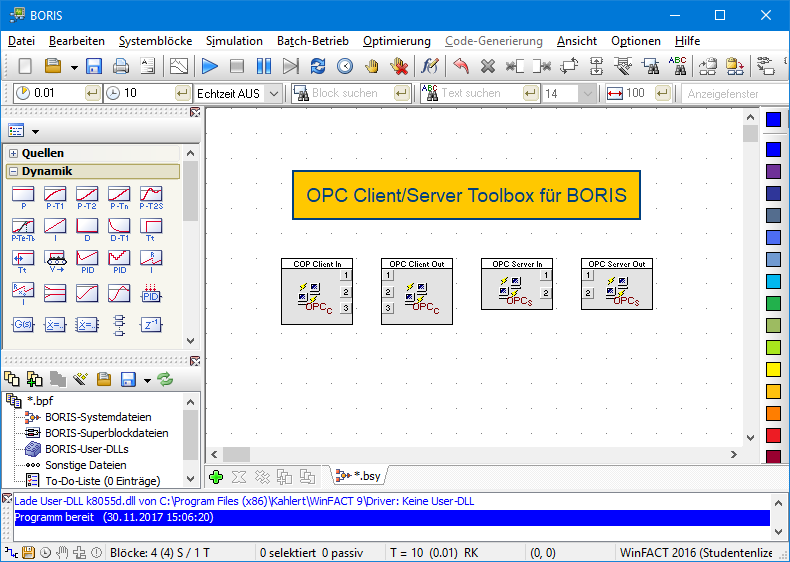The width and height of the screenshot is (790, 562).
Task: Close the block library panel
Action: 195,112
